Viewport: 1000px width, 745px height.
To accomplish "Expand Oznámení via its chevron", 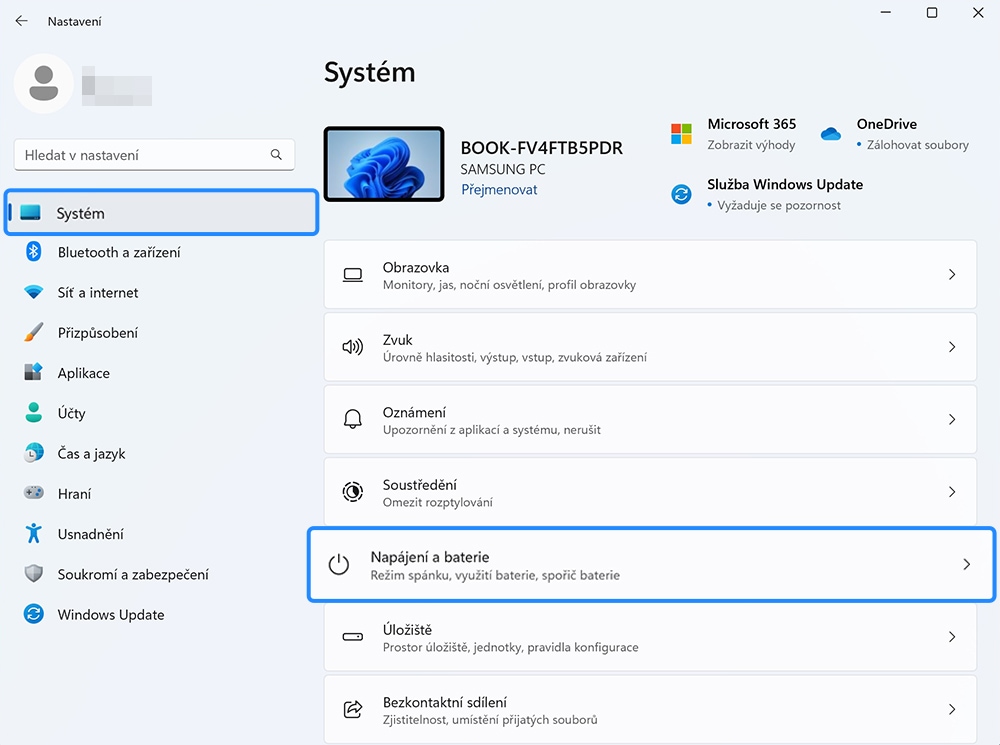I will (x=952, y=419).
